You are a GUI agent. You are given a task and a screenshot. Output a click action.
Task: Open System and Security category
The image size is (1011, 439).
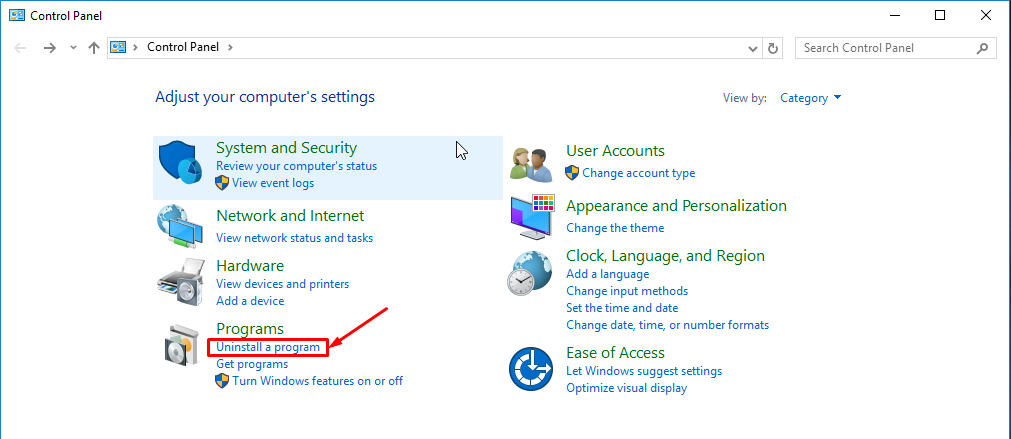pos(286,148)
